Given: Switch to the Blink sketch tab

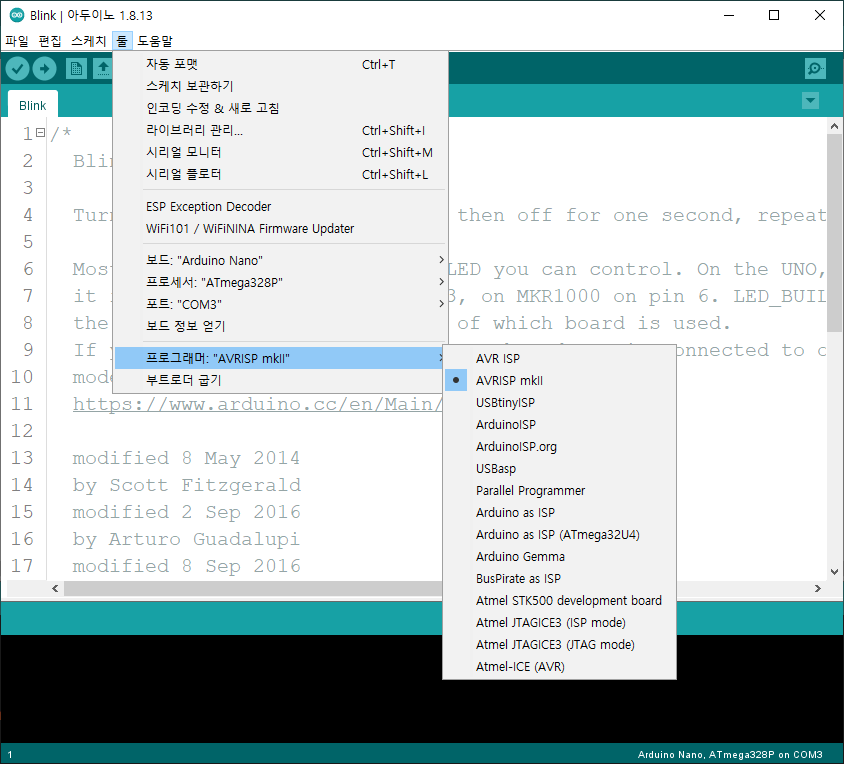Looking at the screenshot, I should coord(33,106).
